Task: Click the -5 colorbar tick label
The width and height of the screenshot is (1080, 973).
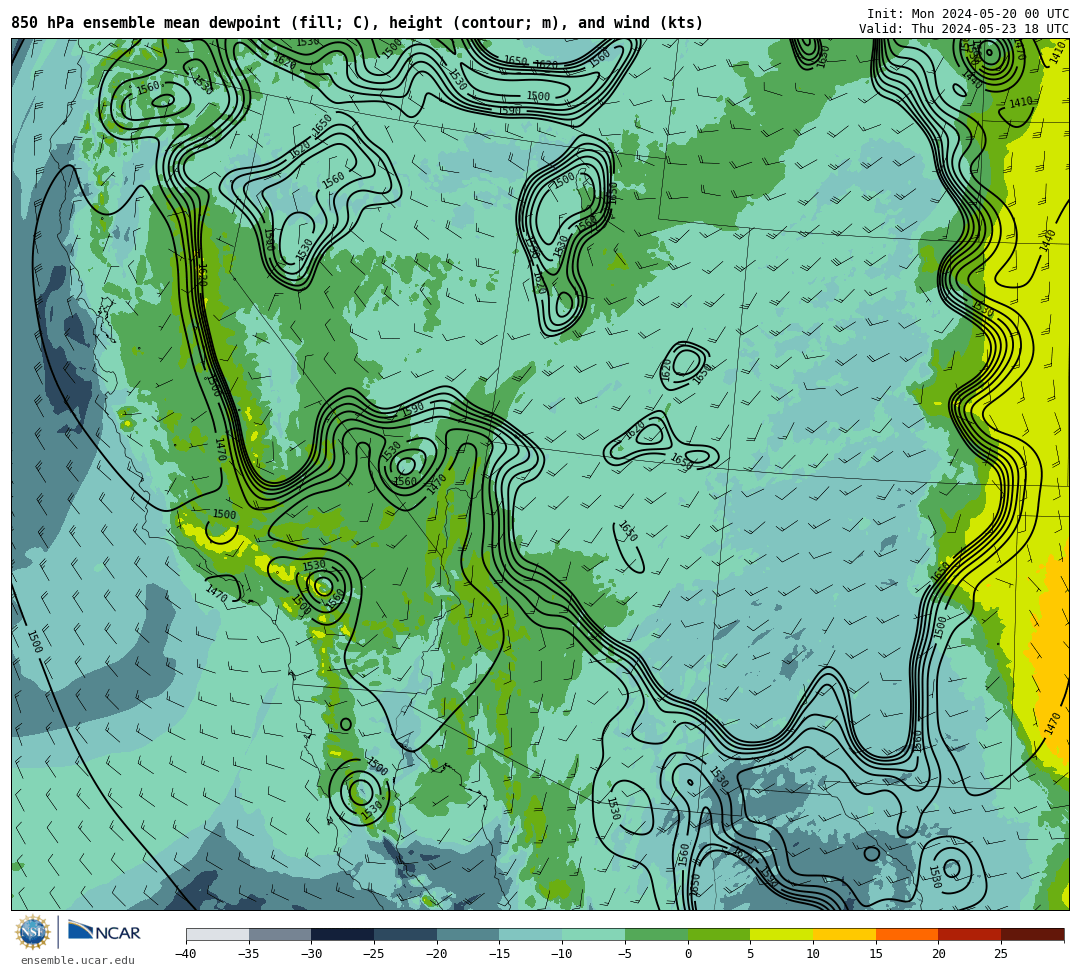Action: click(x=624, y=954)
